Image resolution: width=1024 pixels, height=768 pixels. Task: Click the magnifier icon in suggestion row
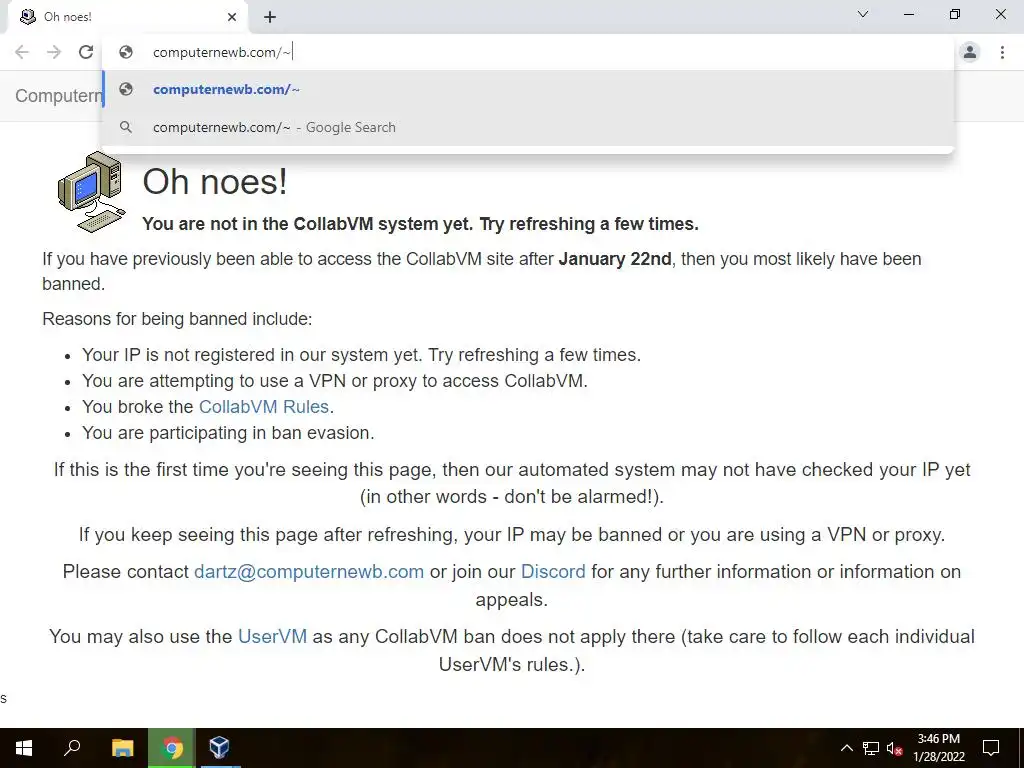[126, 127]
